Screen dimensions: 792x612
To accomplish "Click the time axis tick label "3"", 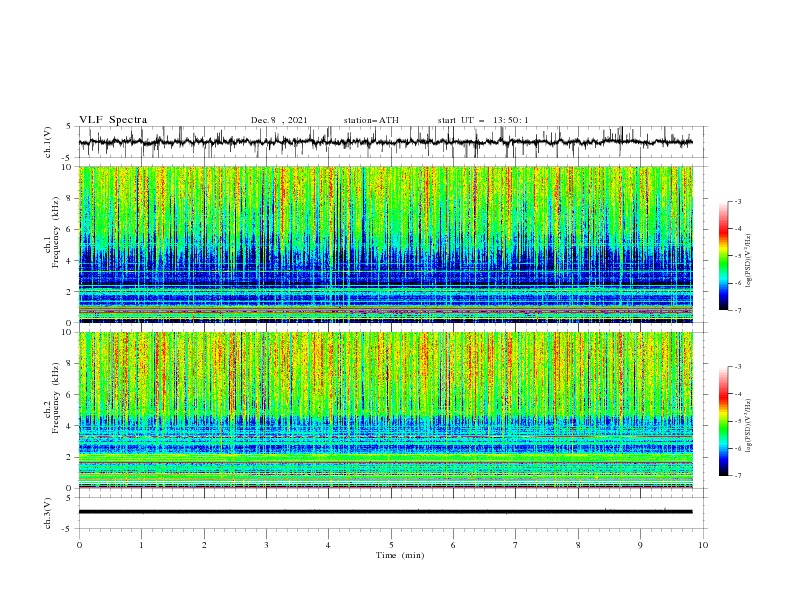I will [266, 545].
